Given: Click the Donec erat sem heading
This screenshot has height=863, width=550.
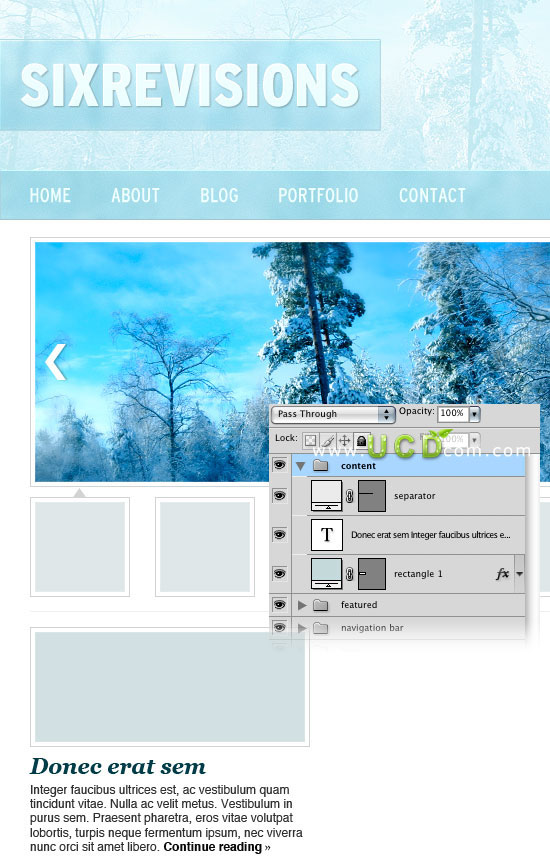Looking at the screenshot, I should 118,766.
